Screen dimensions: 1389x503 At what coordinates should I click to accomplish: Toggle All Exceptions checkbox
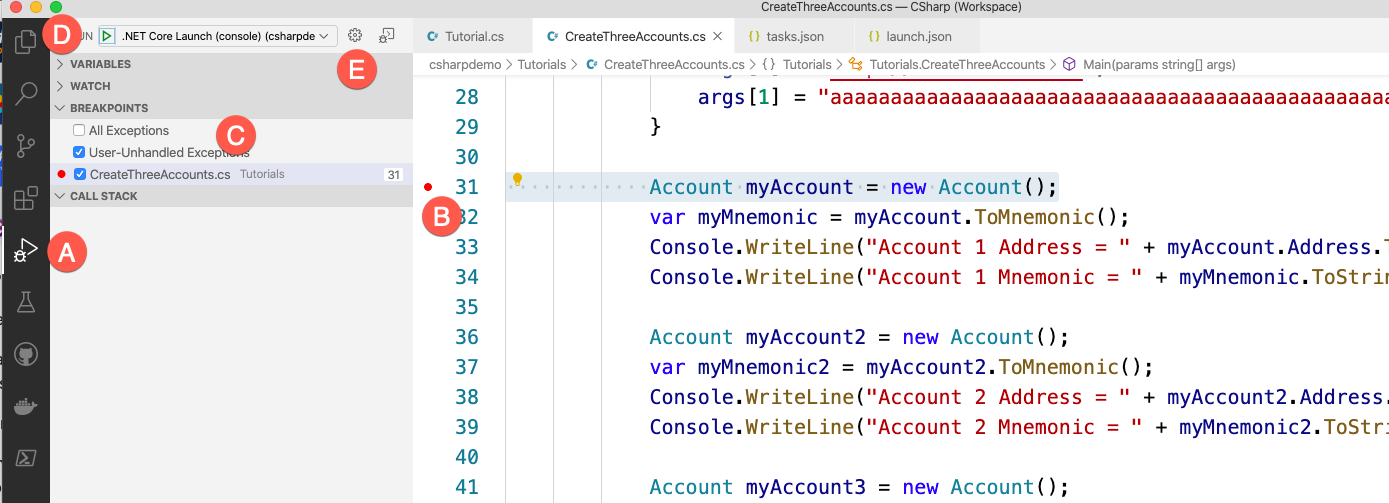(79, 131)
